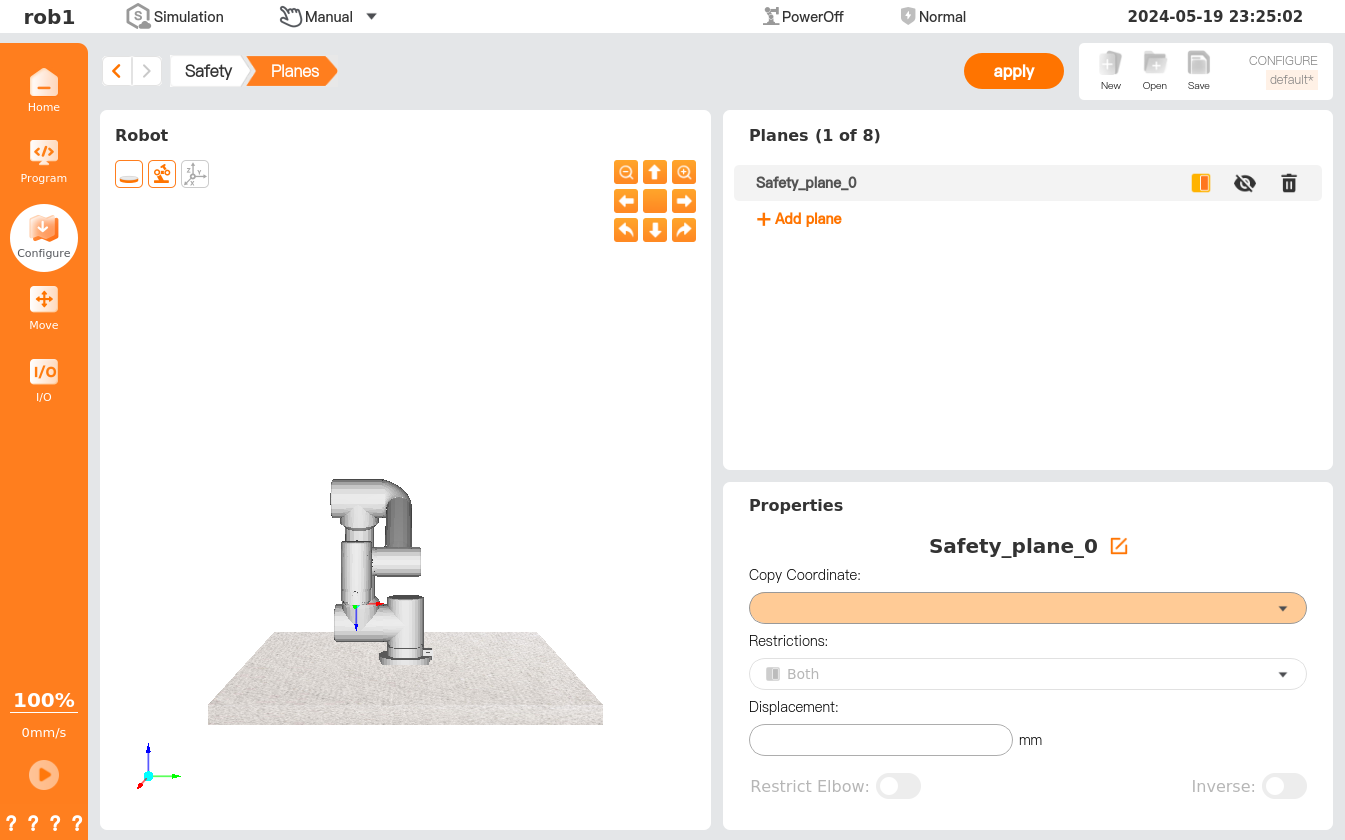Zoom in the robot 3D view
The height and width of the screenshot is (840, 1345).
[684, 172]
